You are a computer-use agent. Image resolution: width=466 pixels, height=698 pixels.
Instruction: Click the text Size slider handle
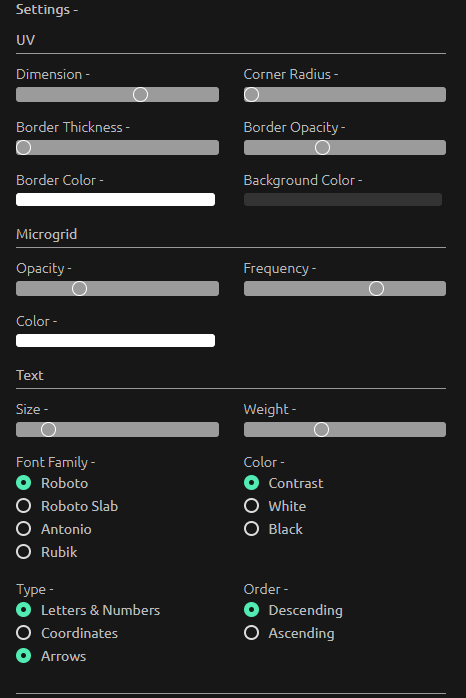49,430
